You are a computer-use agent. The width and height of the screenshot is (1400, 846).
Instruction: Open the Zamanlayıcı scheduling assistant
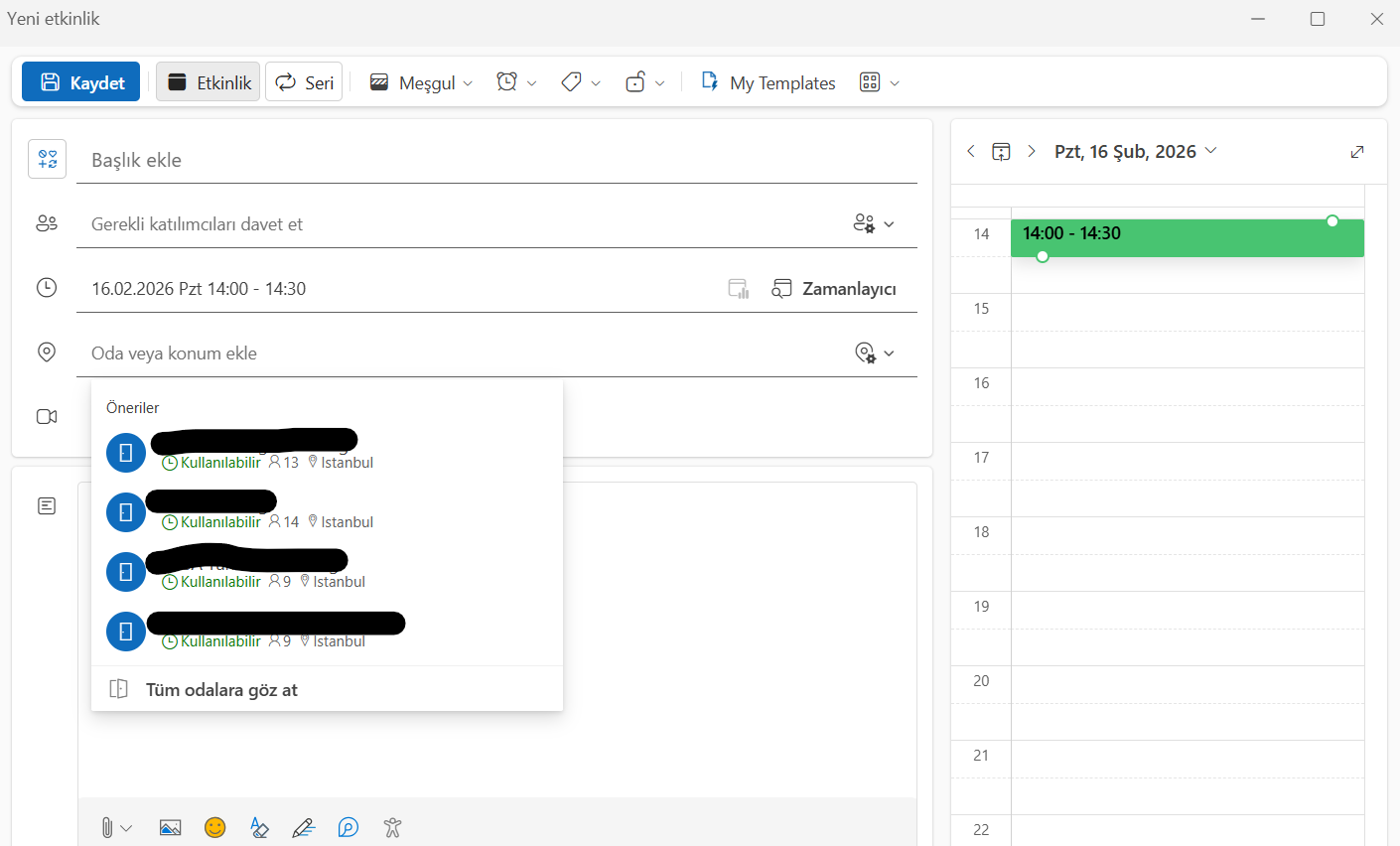834,289
